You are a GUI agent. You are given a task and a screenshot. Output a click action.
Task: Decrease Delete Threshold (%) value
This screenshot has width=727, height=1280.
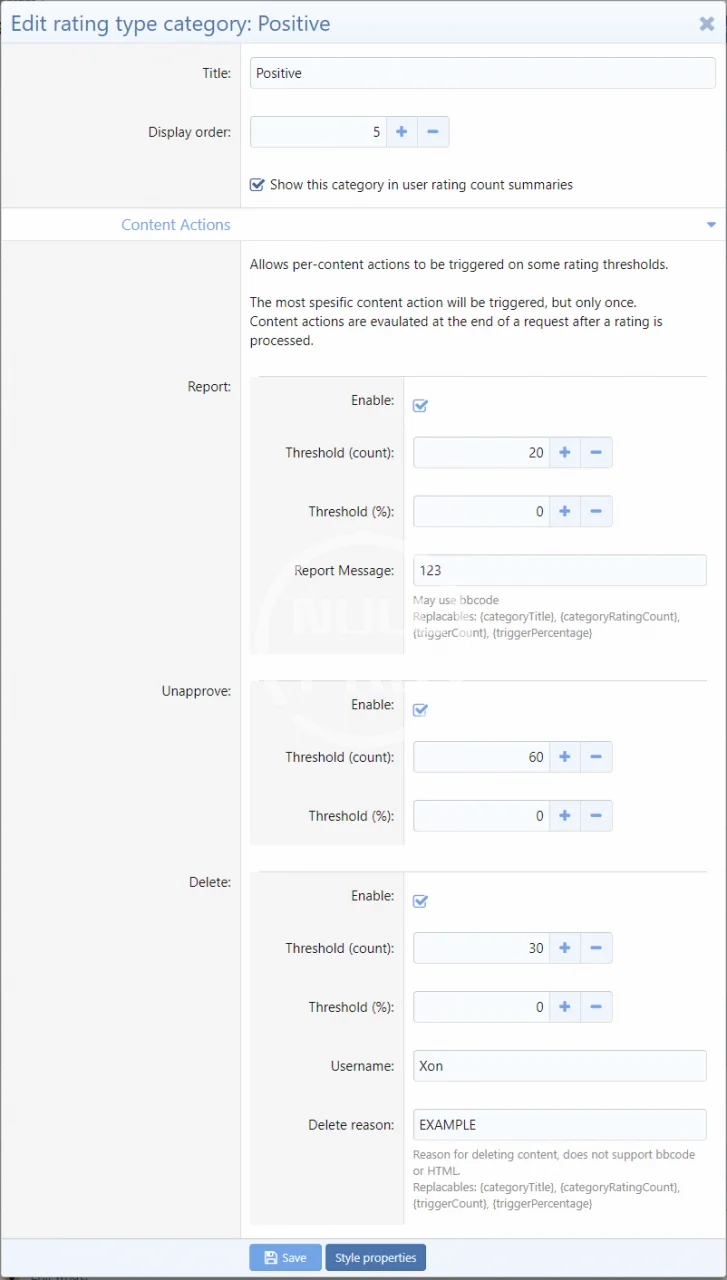(x=596, y=1007)
